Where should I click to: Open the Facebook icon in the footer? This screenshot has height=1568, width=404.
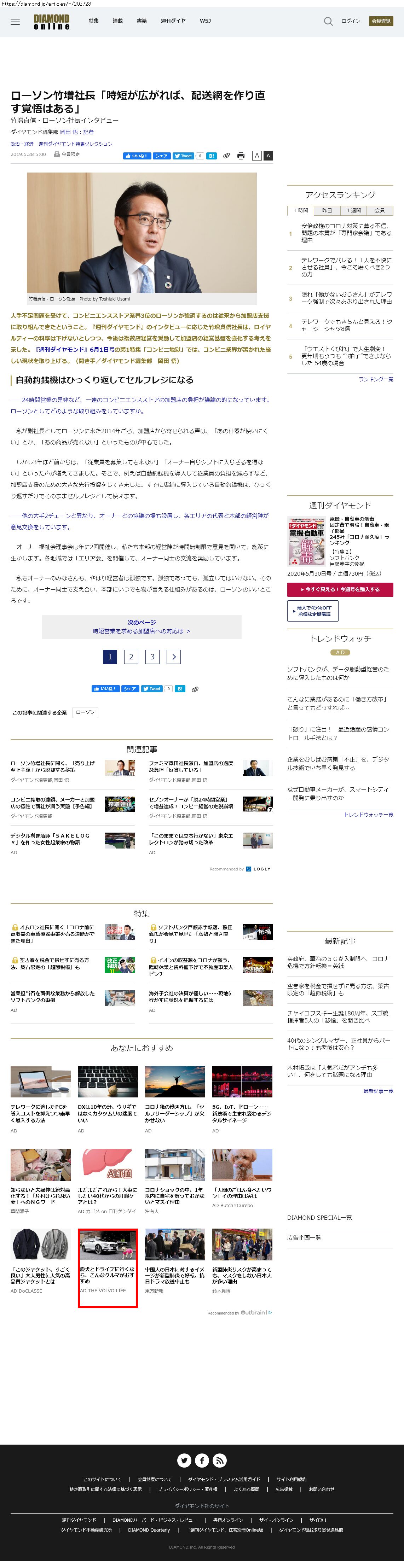[x=202, y=1460]
